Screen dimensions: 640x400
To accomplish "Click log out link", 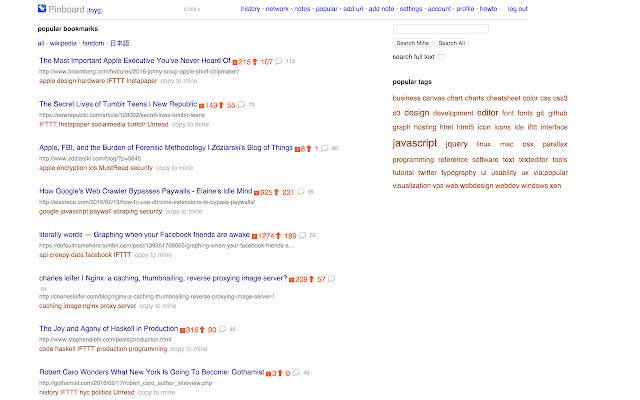I will [x=518, y=9].
